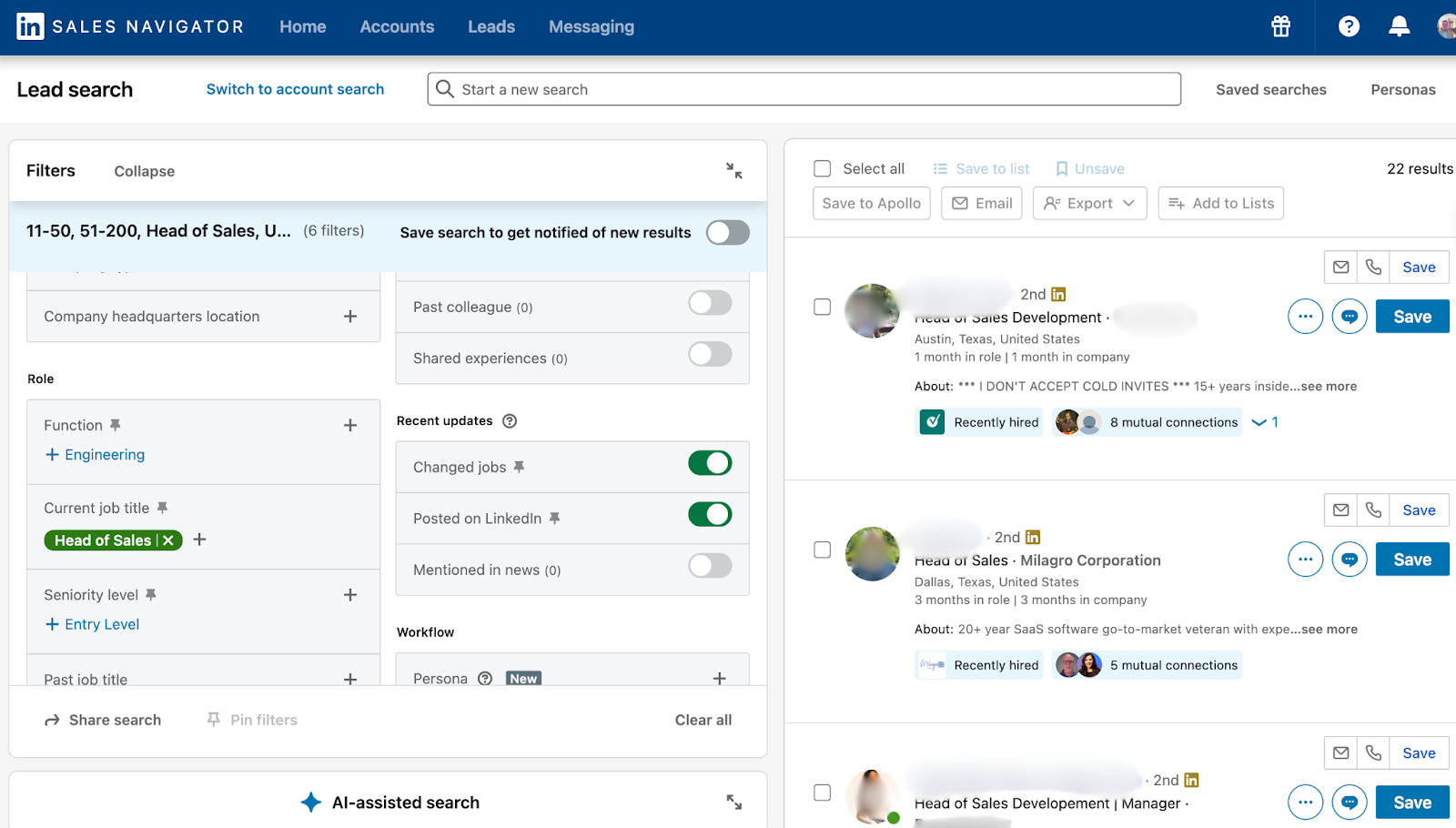Screen dimensions: 1456x828
Task: Toggle save search notifications switch
Action: [x=728, y=232]
